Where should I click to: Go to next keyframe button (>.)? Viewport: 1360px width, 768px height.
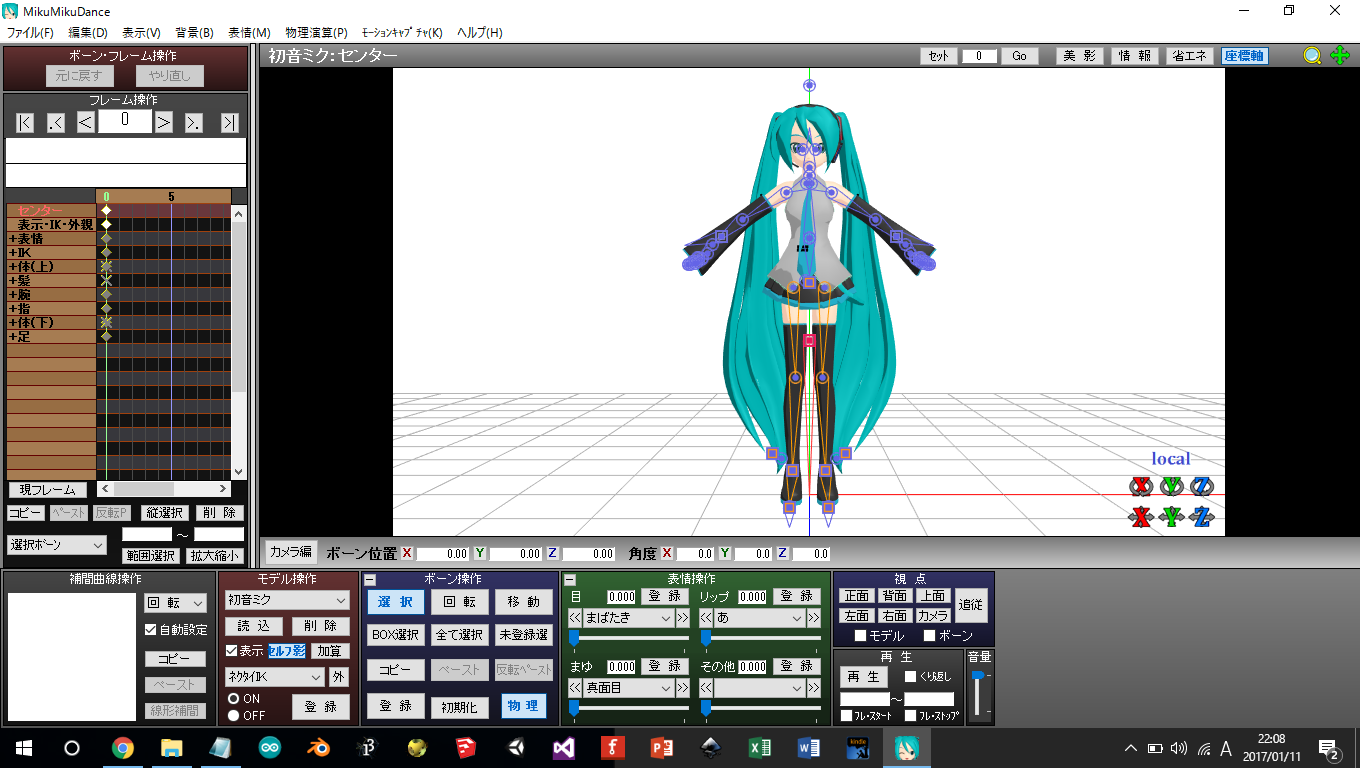point(195,123)
